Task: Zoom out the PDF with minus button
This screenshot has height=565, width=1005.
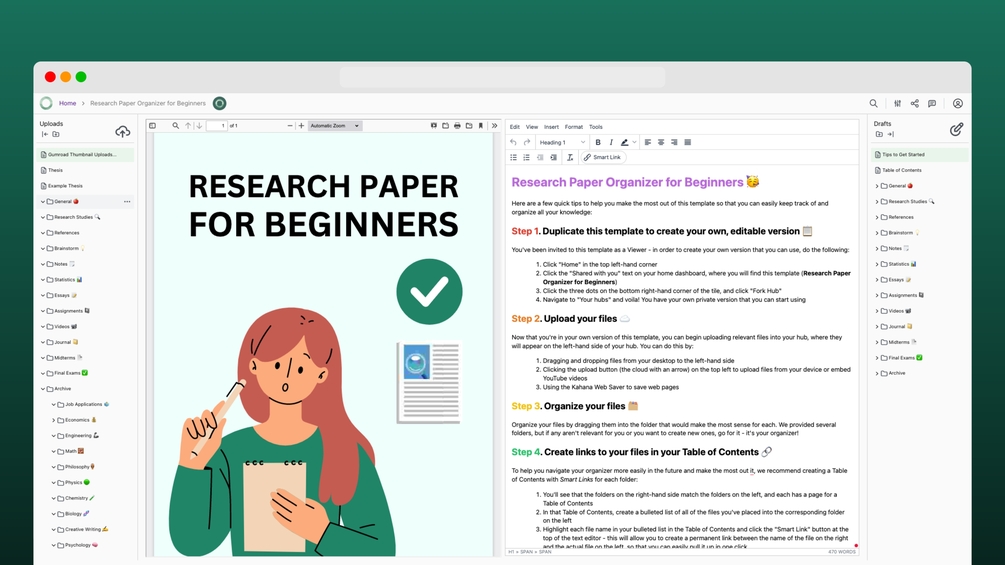Action: click(290, 126)
